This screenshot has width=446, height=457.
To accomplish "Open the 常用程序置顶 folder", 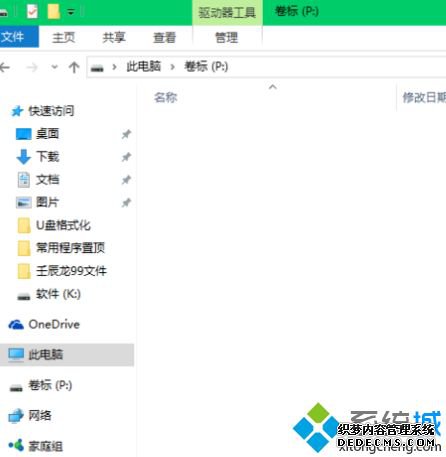I will [70, 248].
